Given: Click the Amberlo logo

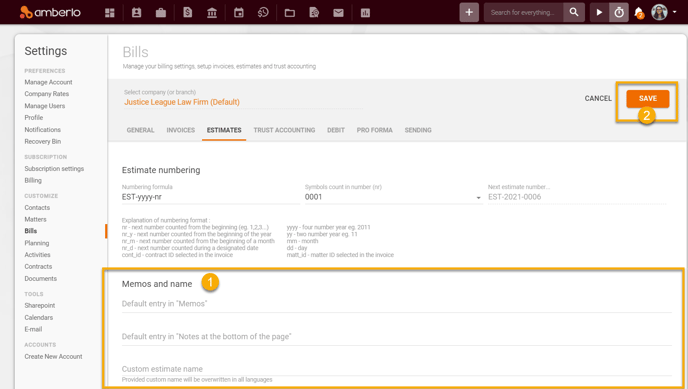Looking at the screenshot, I should pos(50,12).
